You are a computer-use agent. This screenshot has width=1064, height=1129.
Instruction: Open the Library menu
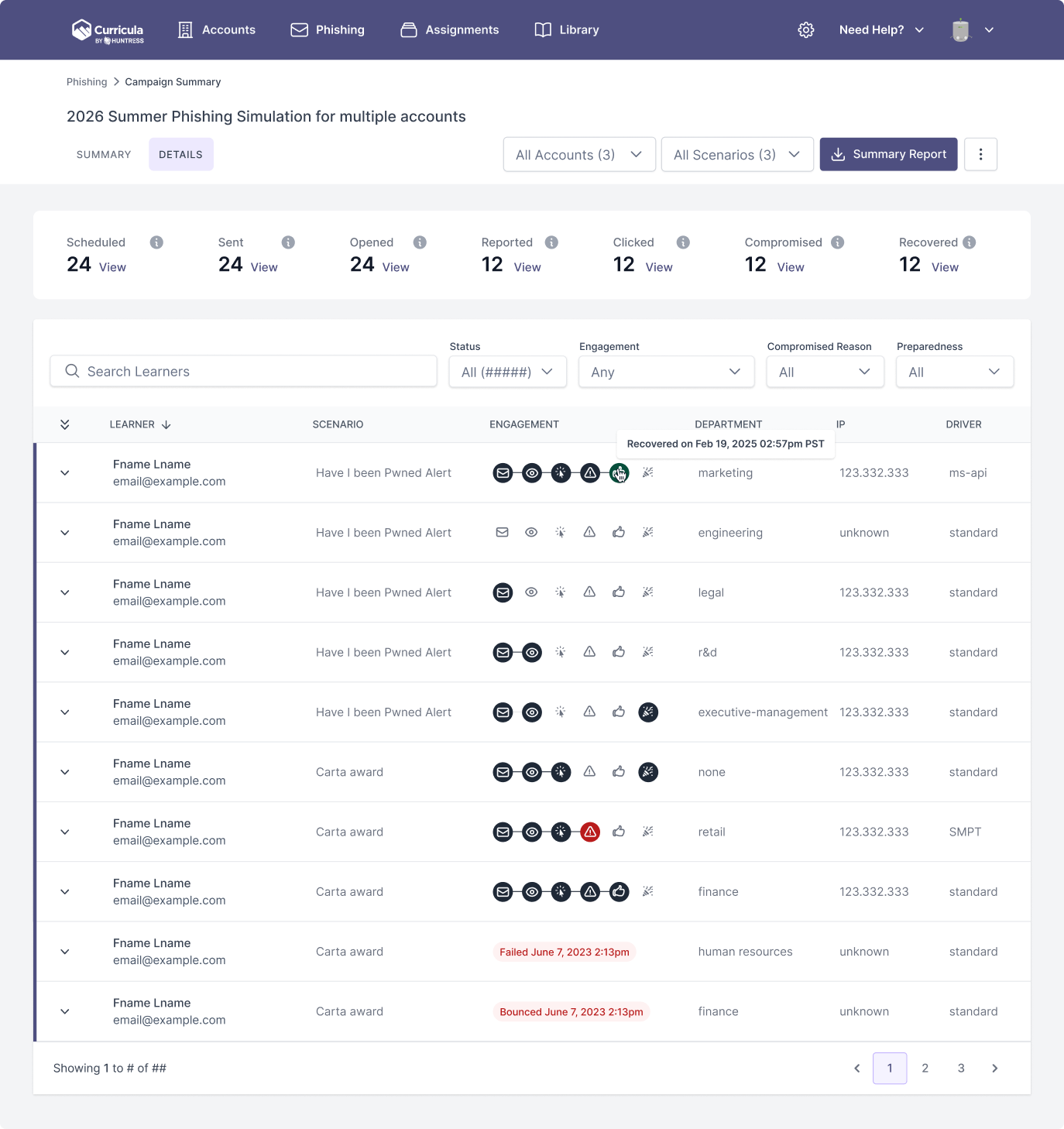click(567, 30)
